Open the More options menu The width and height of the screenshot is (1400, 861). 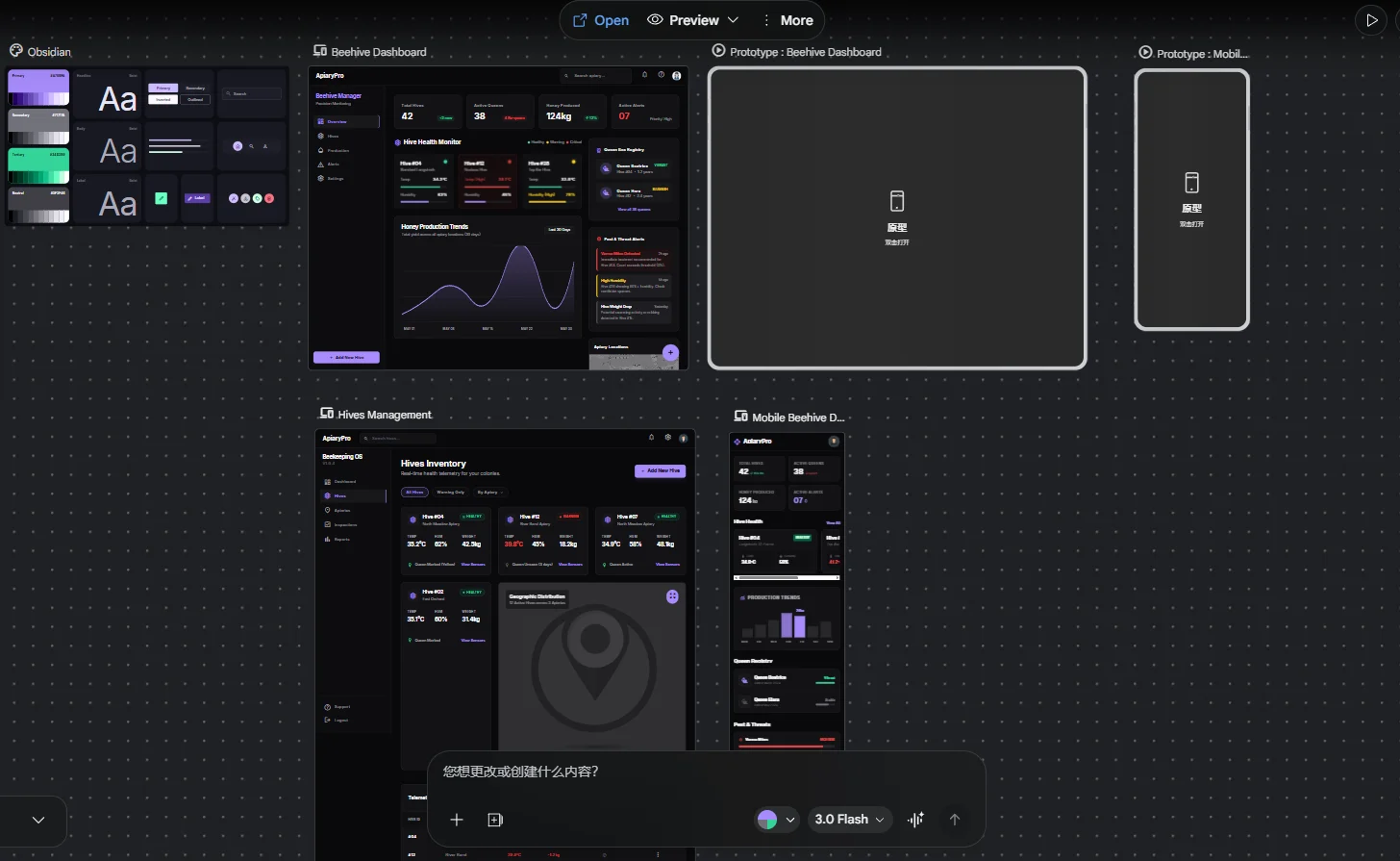click(787, 20)
